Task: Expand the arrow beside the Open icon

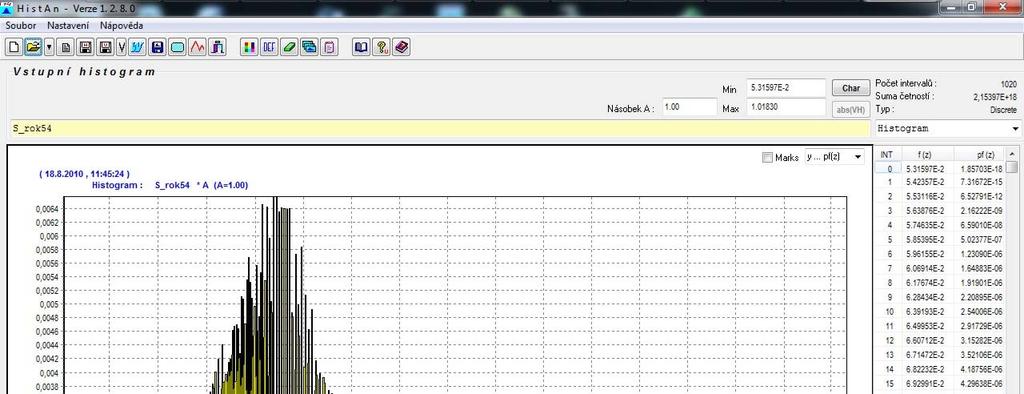Action: (x=48, y=47)
